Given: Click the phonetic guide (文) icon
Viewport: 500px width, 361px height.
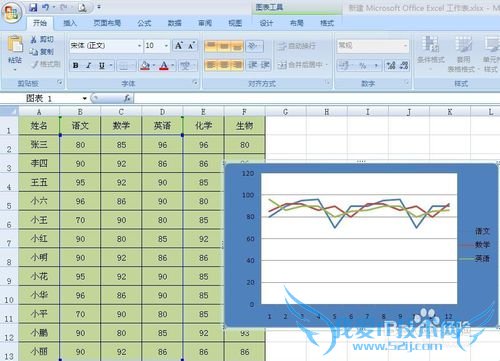Looking at the screenshot, I should tap(185, 65).
